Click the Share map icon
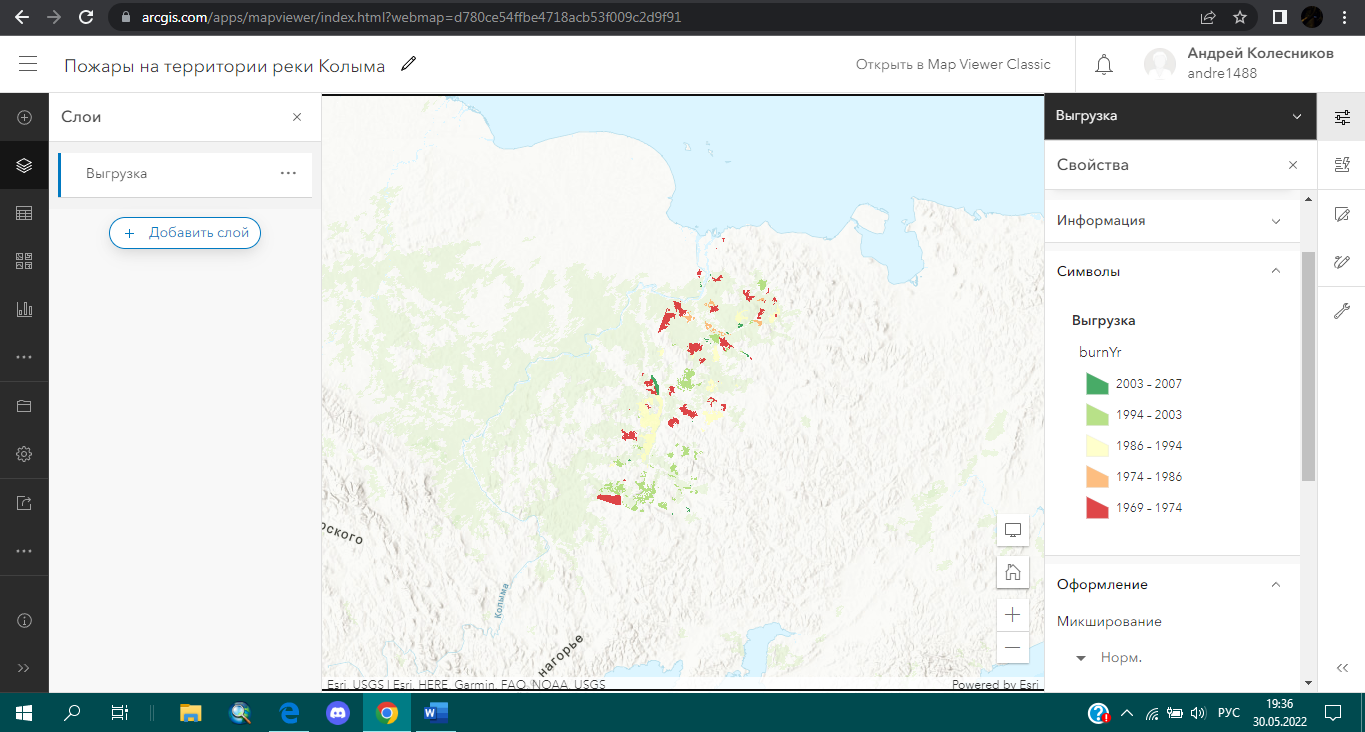 [x=25, y=502]
